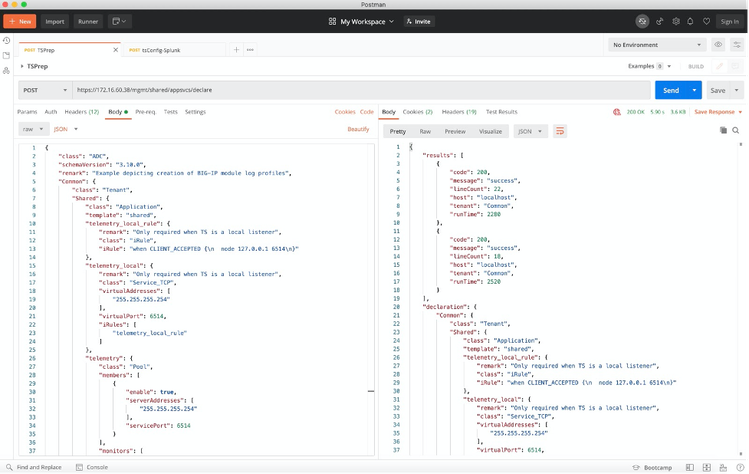Screen dimensions: 749x474
Task: Open response Test Results tab
Action: pos(501,112)
